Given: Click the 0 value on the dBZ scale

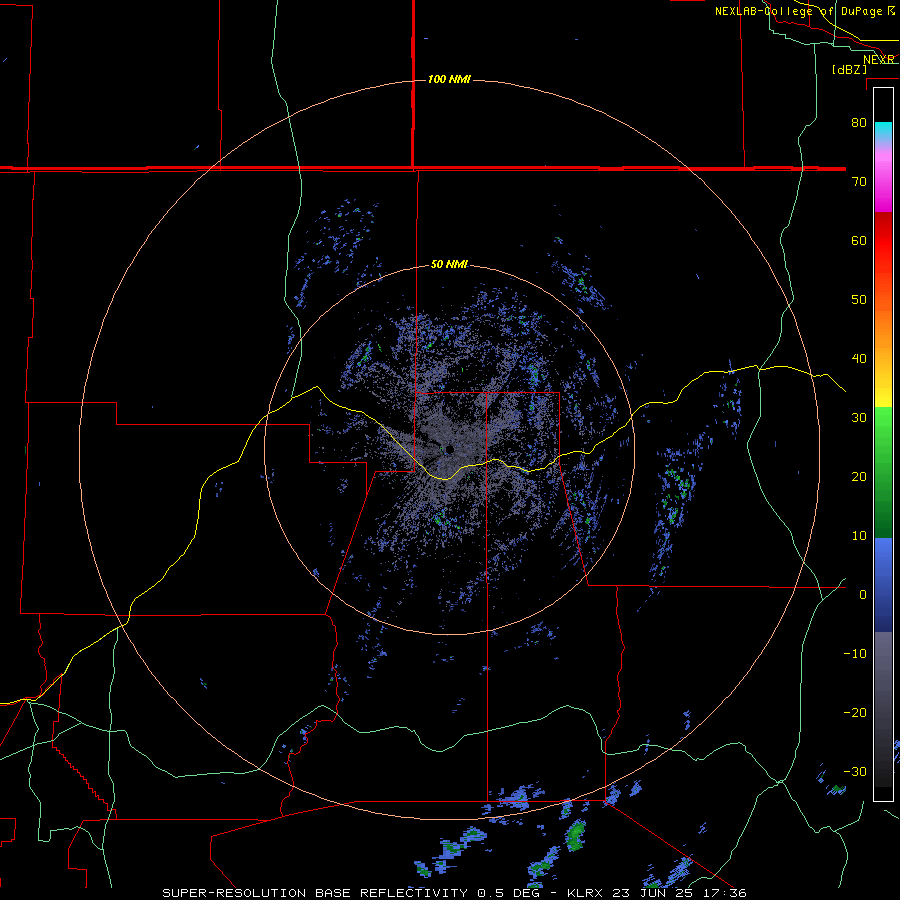Looking at the screenshot, I should click(863, 595).
